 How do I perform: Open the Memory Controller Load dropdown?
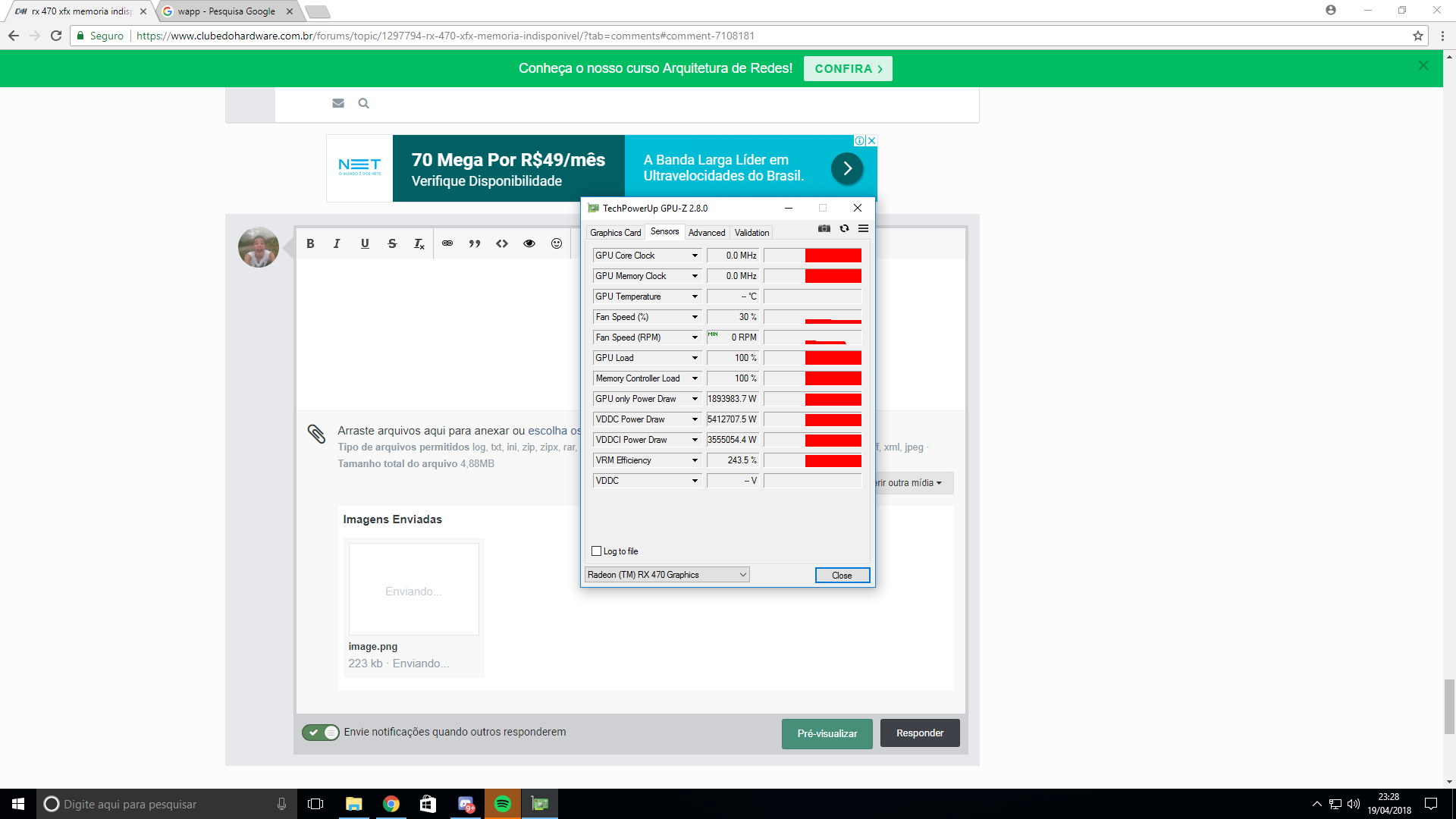click(x=695, y=378)
